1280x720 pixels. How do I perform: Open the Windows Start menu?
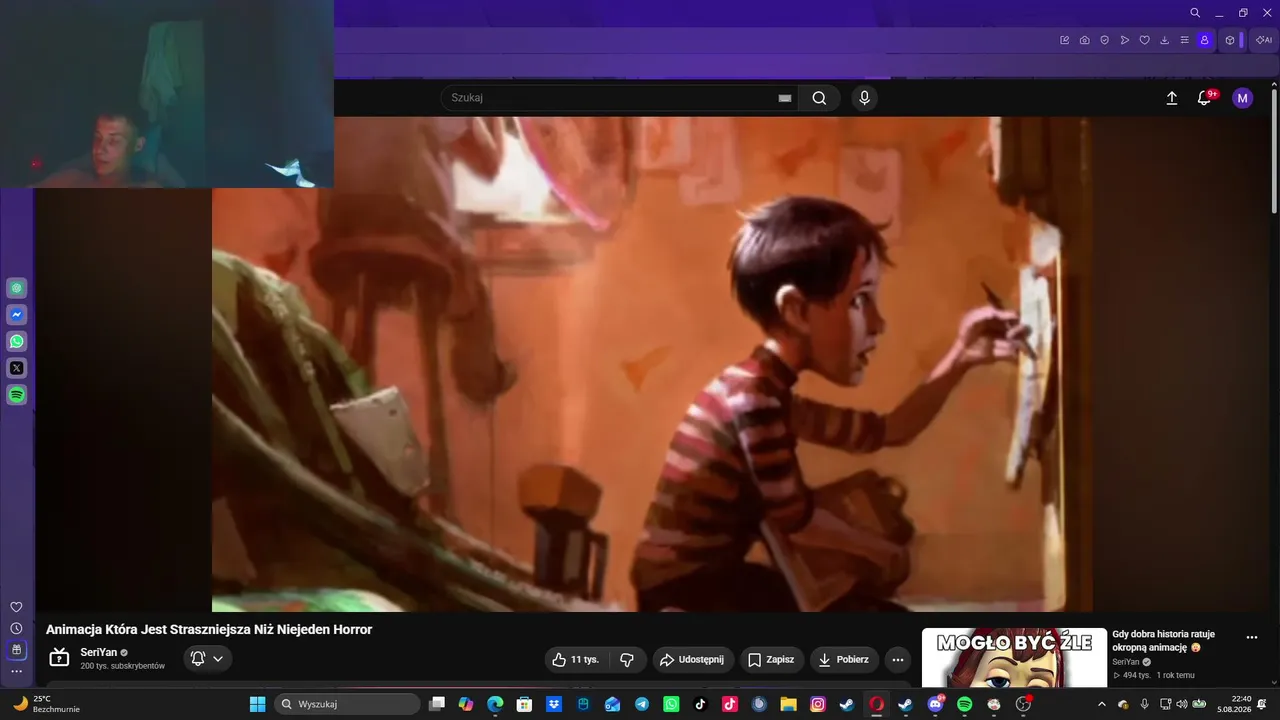pos(257,704)
